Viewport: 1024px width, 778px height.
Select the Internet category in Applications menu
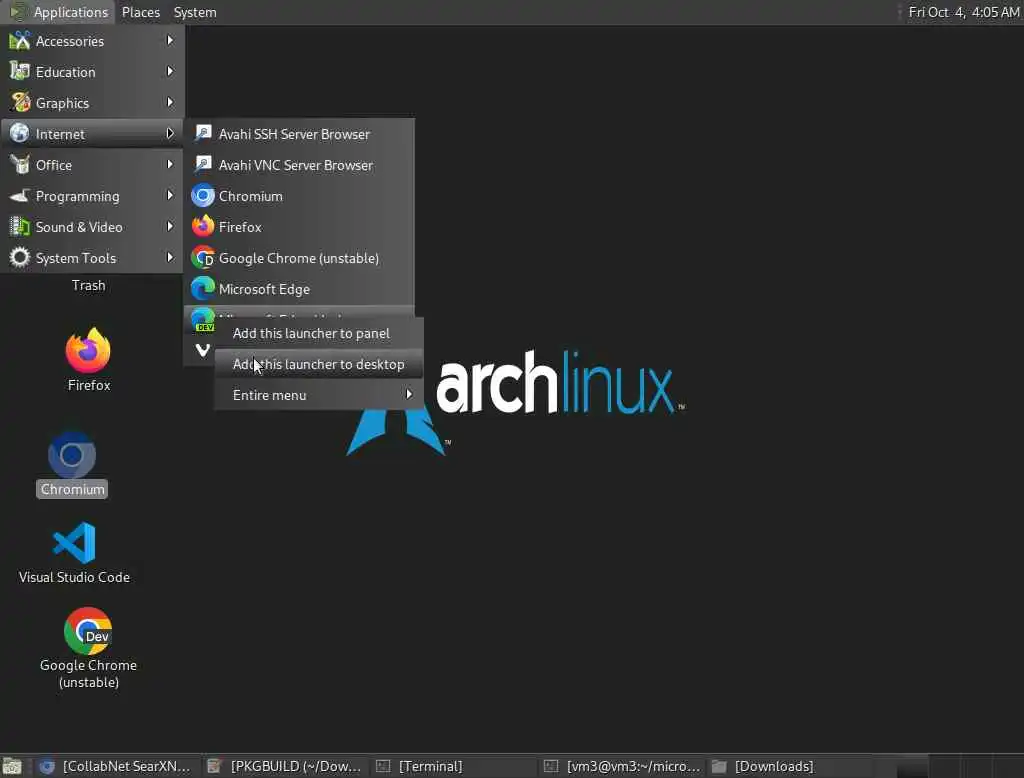(x=92, y=134)
